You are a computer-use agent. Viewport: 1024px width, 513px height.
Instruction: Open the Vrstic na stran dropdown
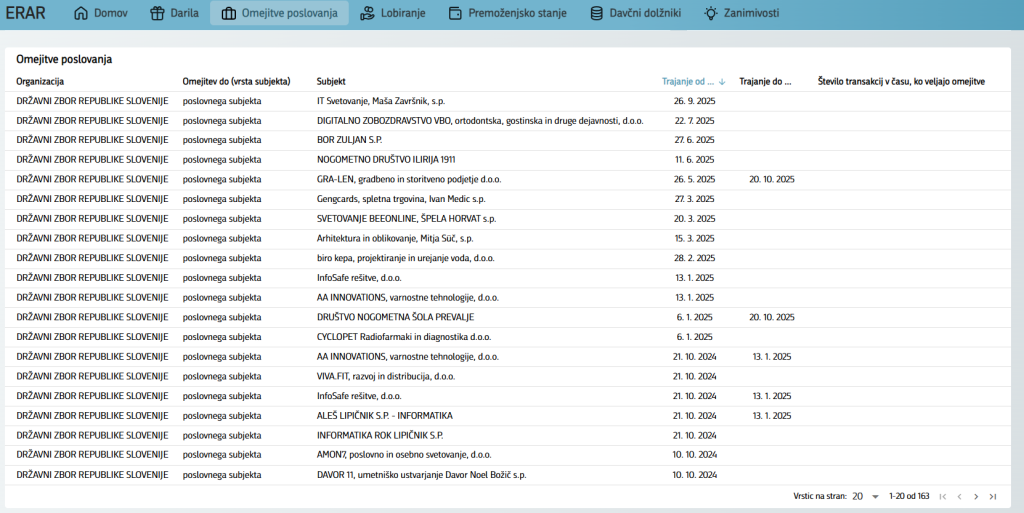tap(865, 496)
